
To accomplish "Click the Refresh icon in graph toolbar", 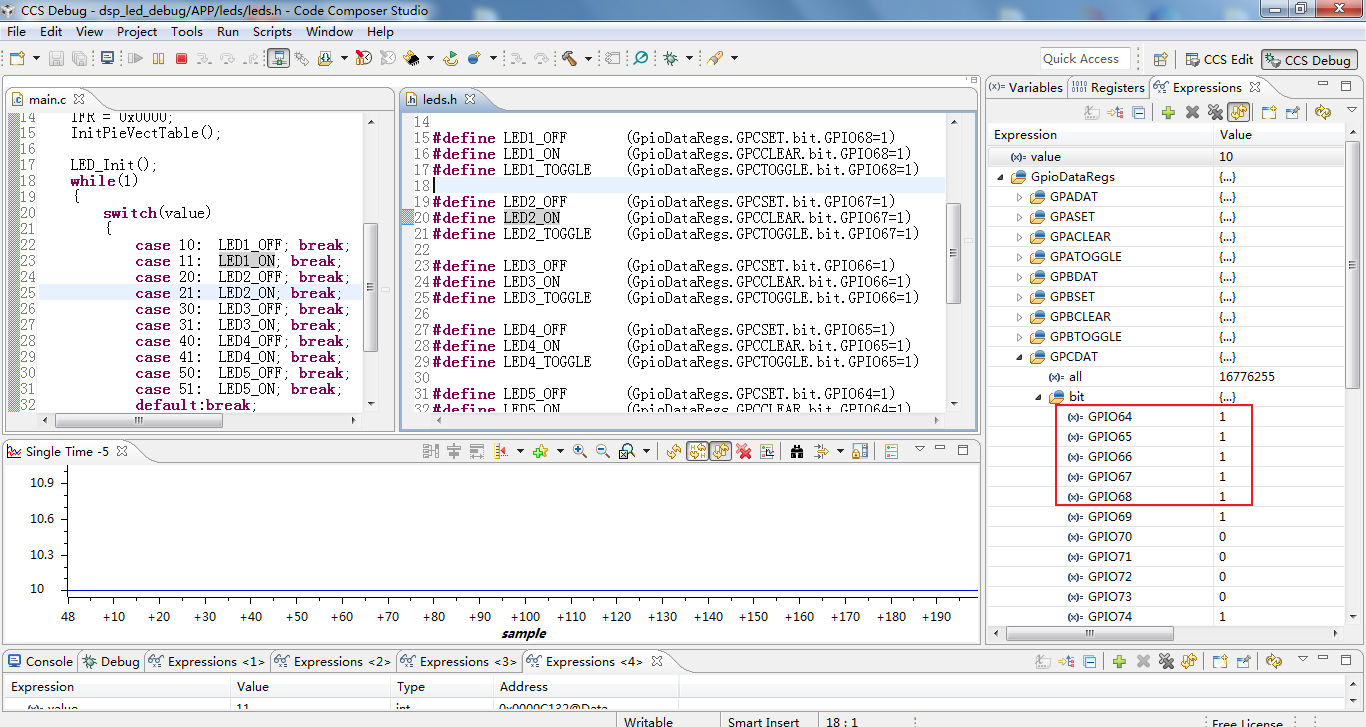I will pos(674,452).
